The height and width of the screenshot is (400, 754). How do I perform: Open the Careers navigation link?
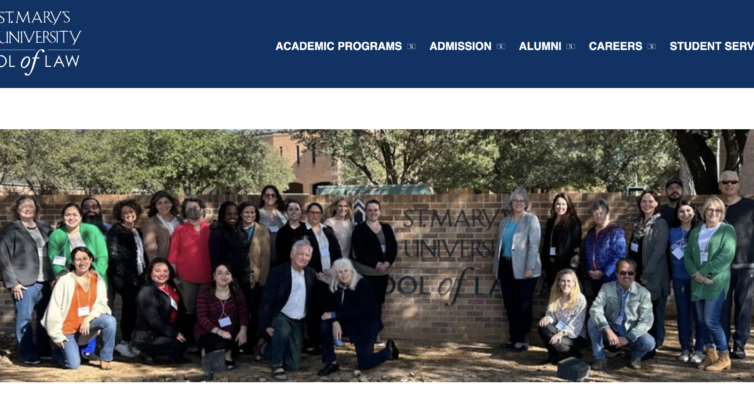[616, 46]
